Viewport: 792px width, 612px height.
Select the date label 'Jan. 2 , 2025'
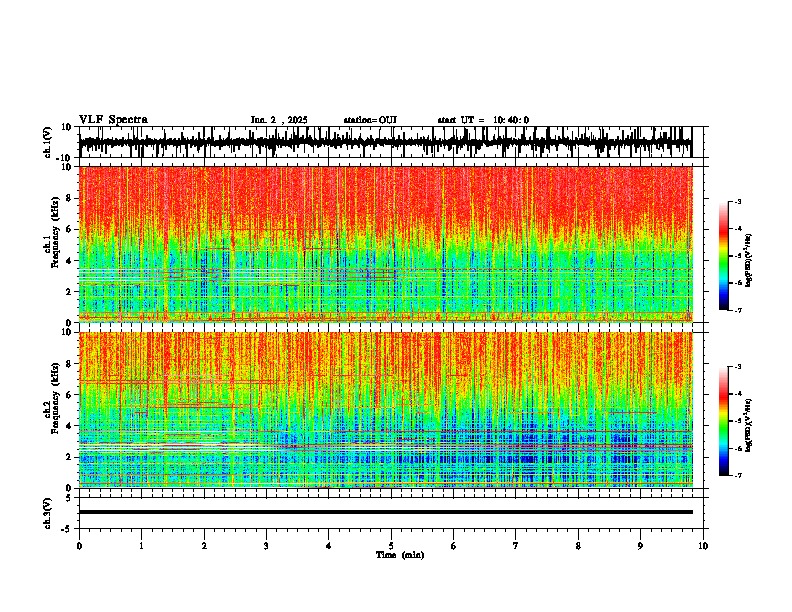pos(279,120)
